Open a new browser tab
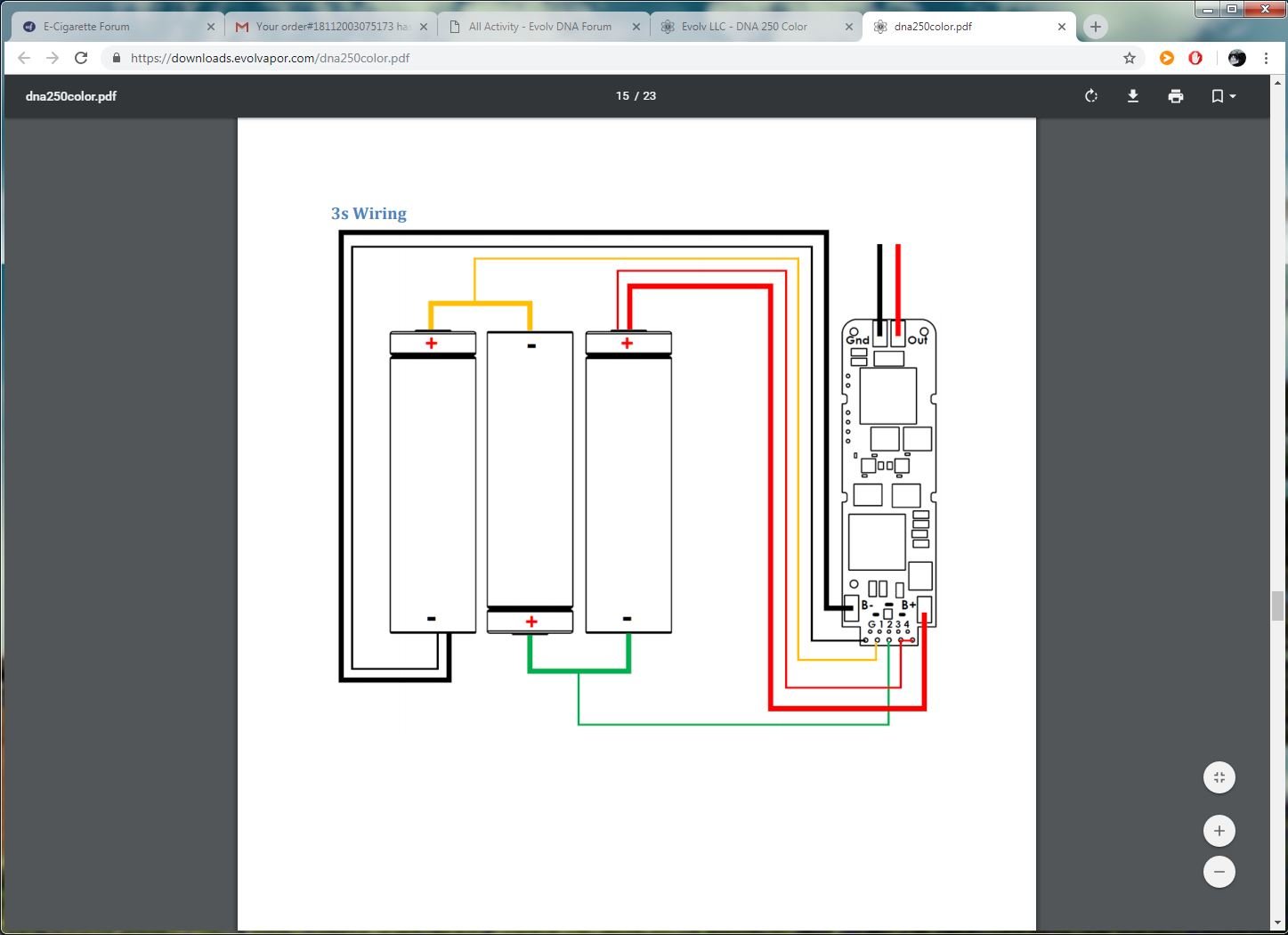Viewport: 1288px width, 935px height. click(x=1096, y=27)
